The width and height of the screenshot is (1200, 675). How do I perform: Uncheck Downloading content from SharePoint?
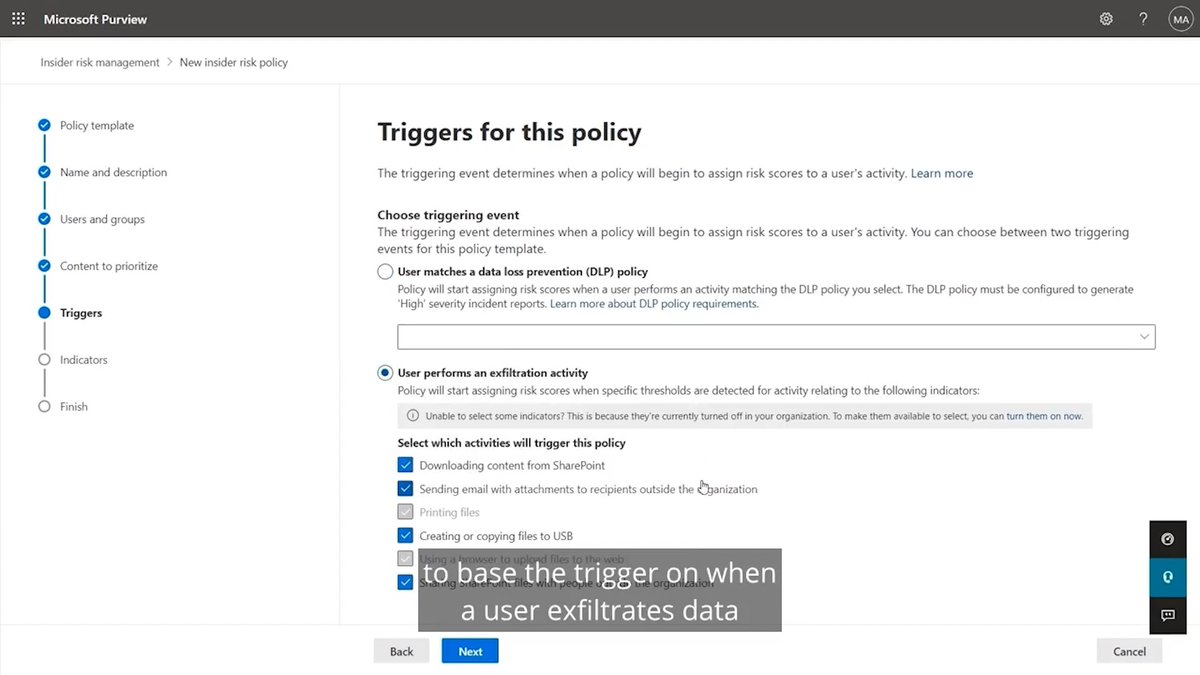click(405, 464)
